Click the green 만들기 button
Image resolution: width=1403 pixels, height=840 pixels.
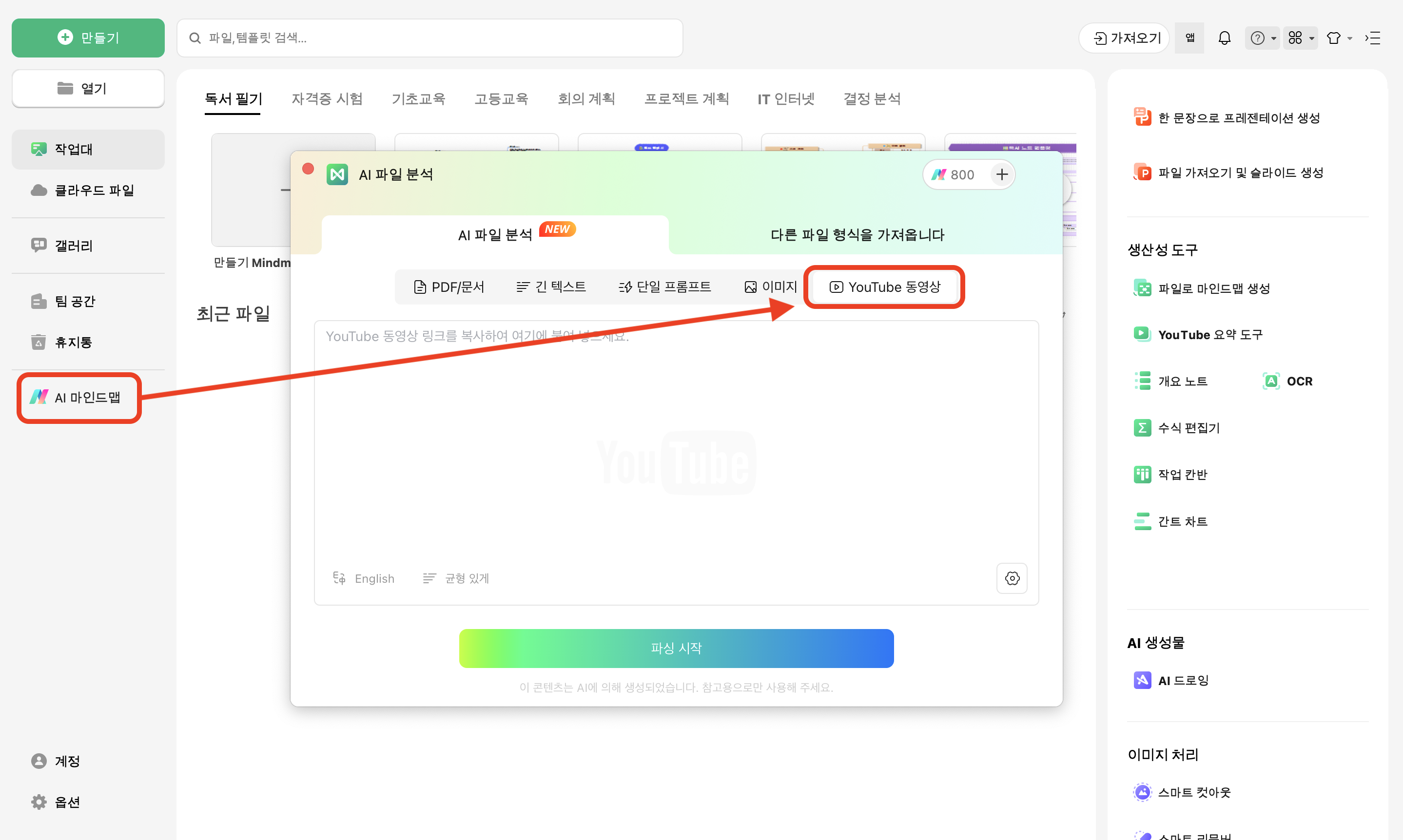(88, 38)
